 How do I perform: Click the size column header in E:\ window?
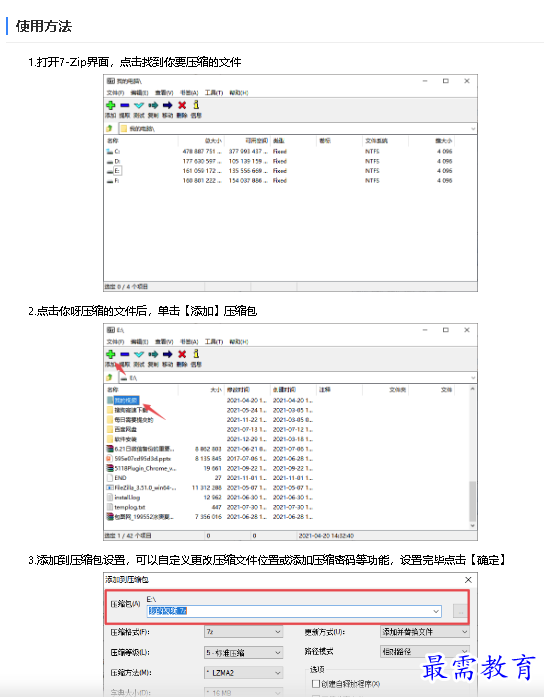coord(201,390)
